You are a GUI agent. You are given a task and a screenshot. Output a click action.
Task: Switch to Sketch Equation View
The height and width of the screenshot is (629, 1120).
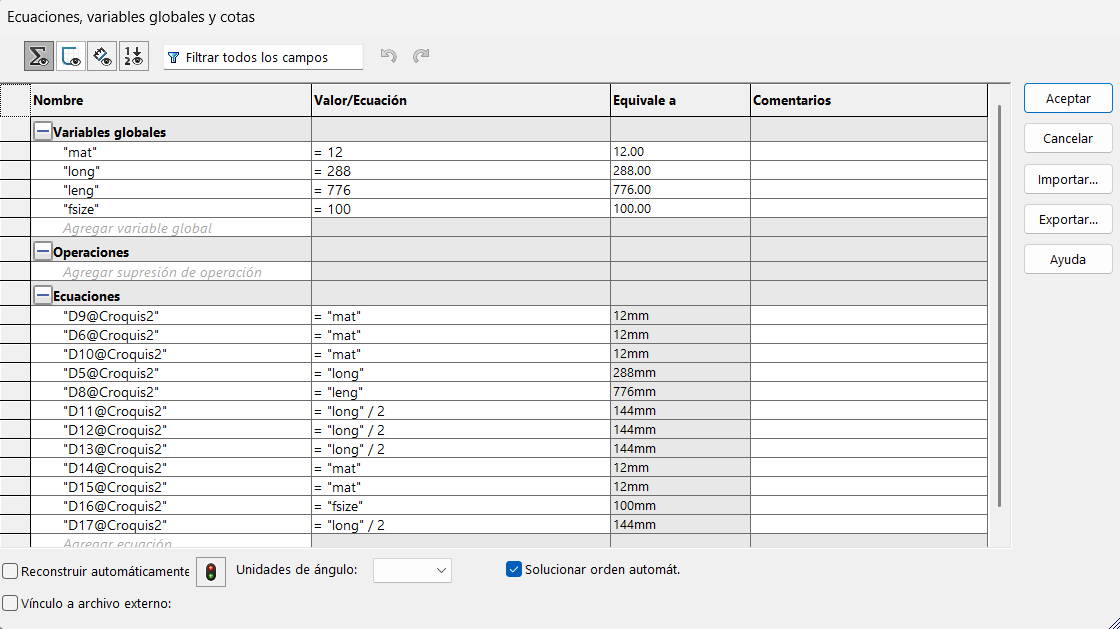pyautogui.click(x=70, y=57)
